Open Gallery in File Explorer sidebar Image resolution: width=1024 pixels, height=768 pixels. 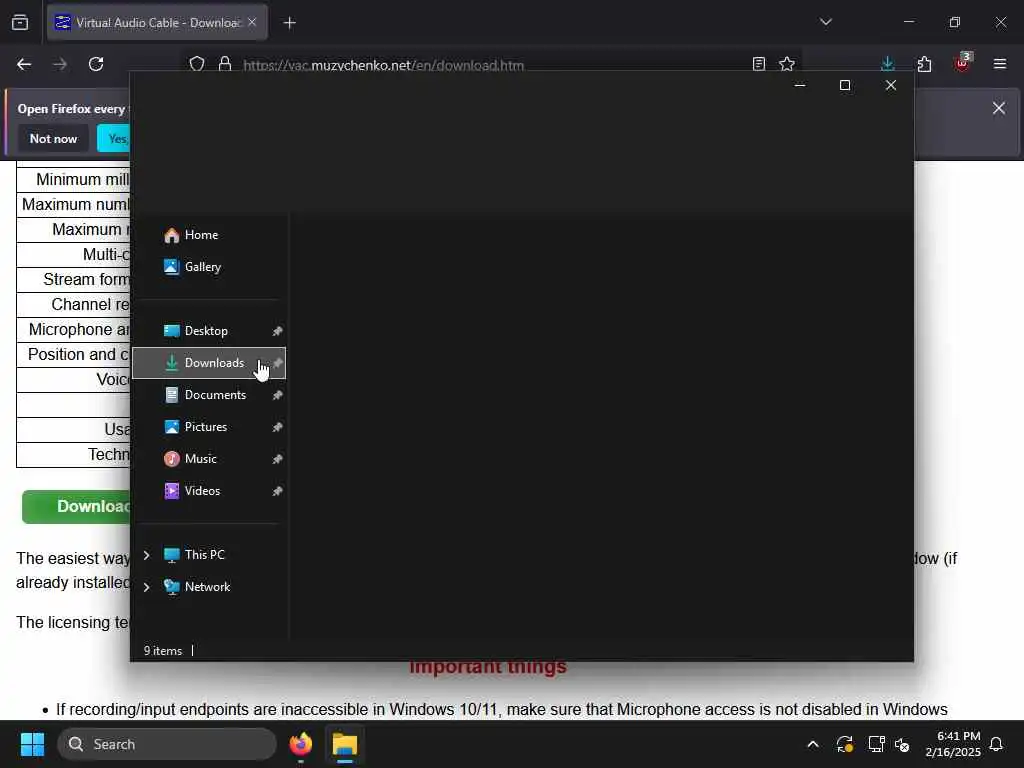pyautogui.click(x=209, y=267)
